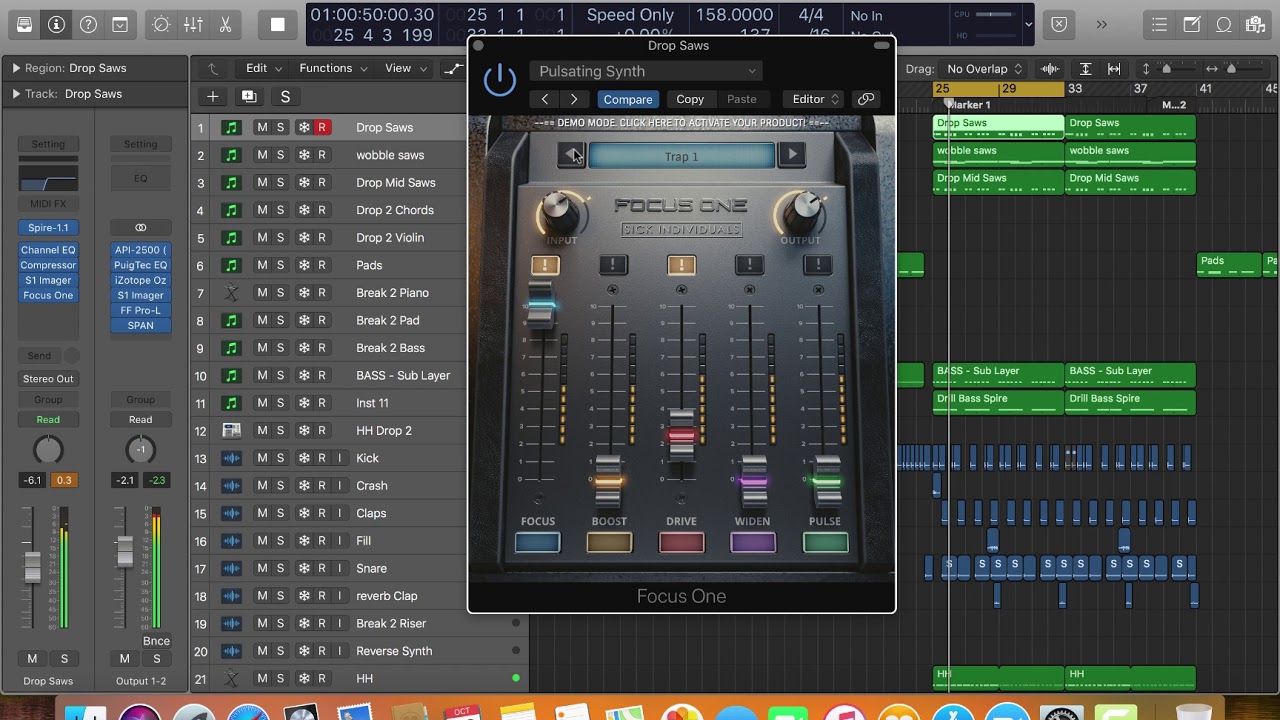Open the Stereo Out output slot
Viewport: 1280px width, 720px height.
tap(48, 379)
